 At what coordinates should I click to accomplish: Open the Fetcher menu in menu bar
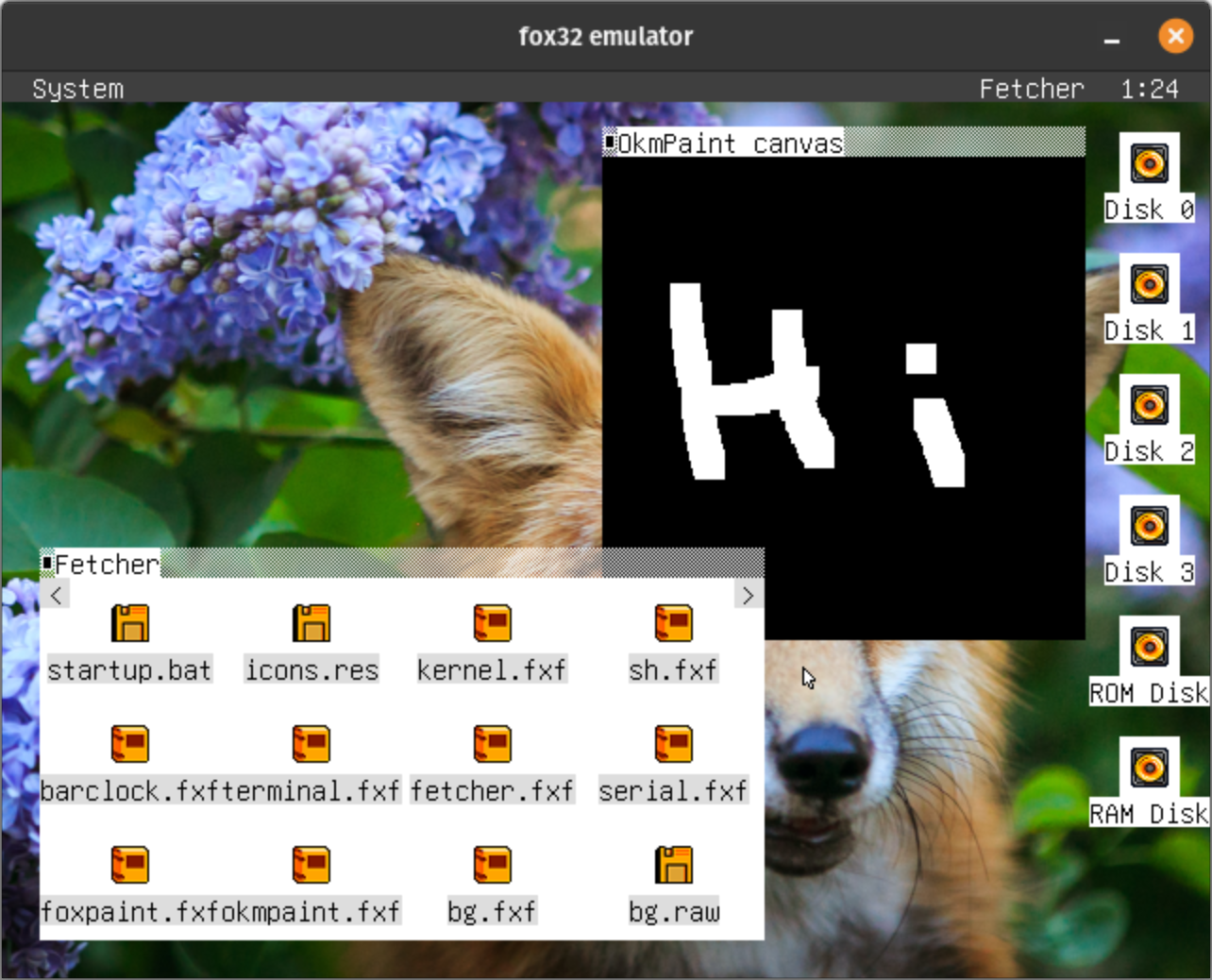(1032, 89)
